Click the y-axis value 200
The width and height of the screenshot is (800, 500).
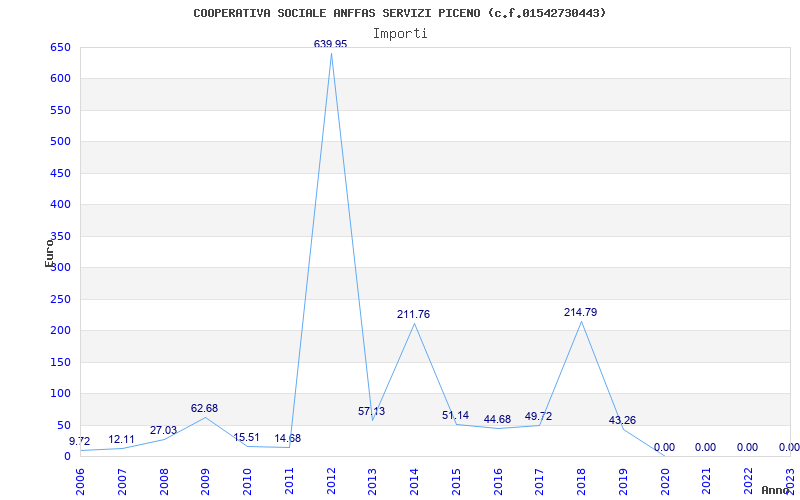coord(60,331)
